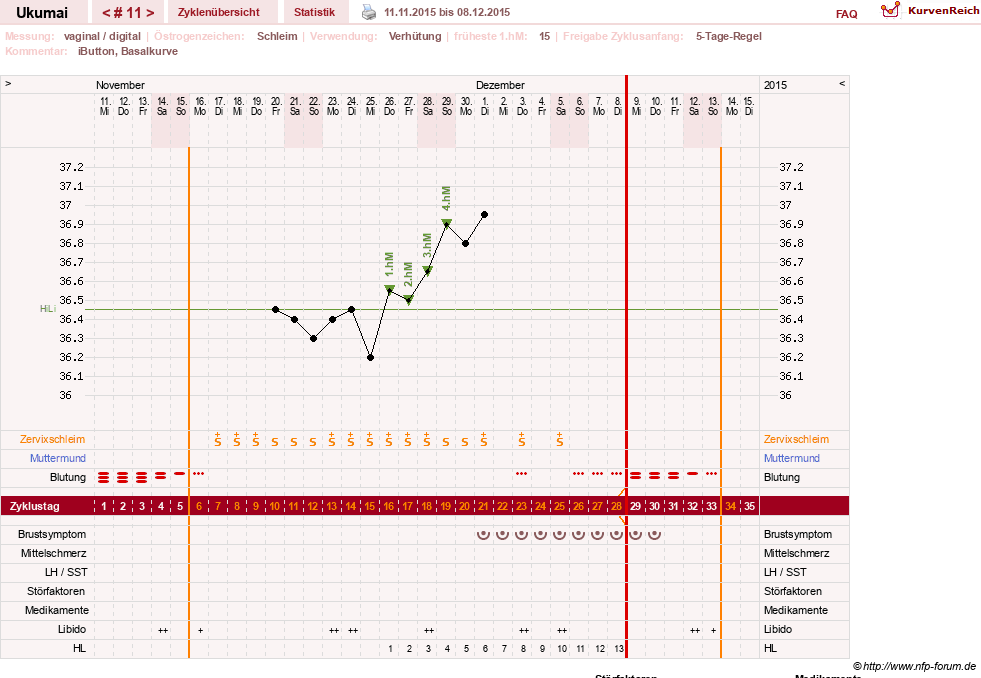This screenshot has height=678, width=981.
Task: Go to previous cycle with < arrow
Action: (x=106, y=13)
